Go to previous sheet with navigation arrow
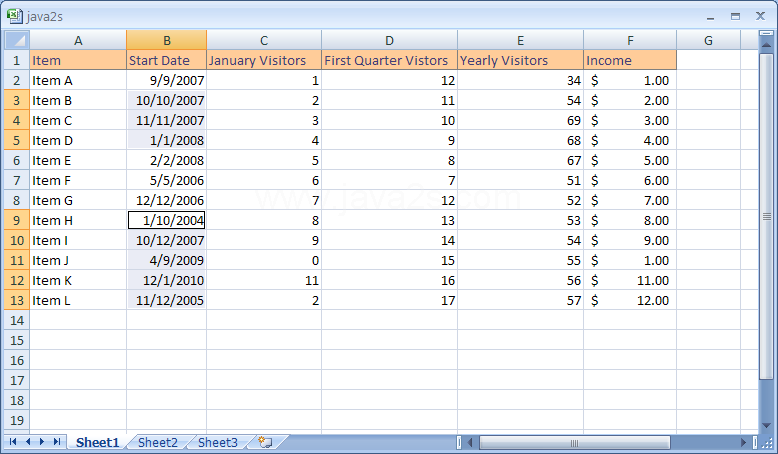Image resolution: width=778 pixels, height=454 pixels. coord(28,442)
